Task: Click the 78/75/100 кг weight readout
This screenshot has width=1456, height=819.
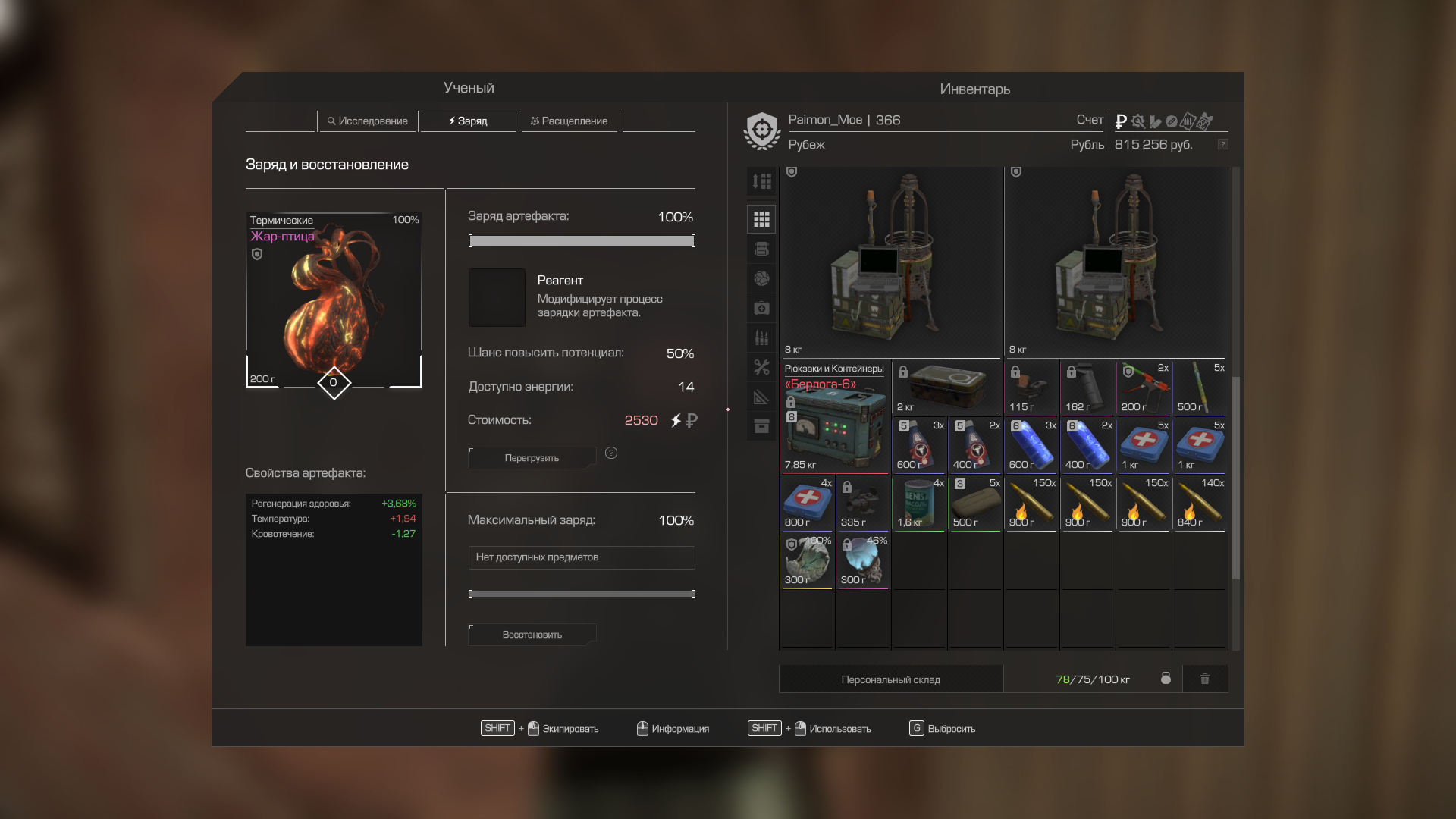Action: [x=1092, y=679]
